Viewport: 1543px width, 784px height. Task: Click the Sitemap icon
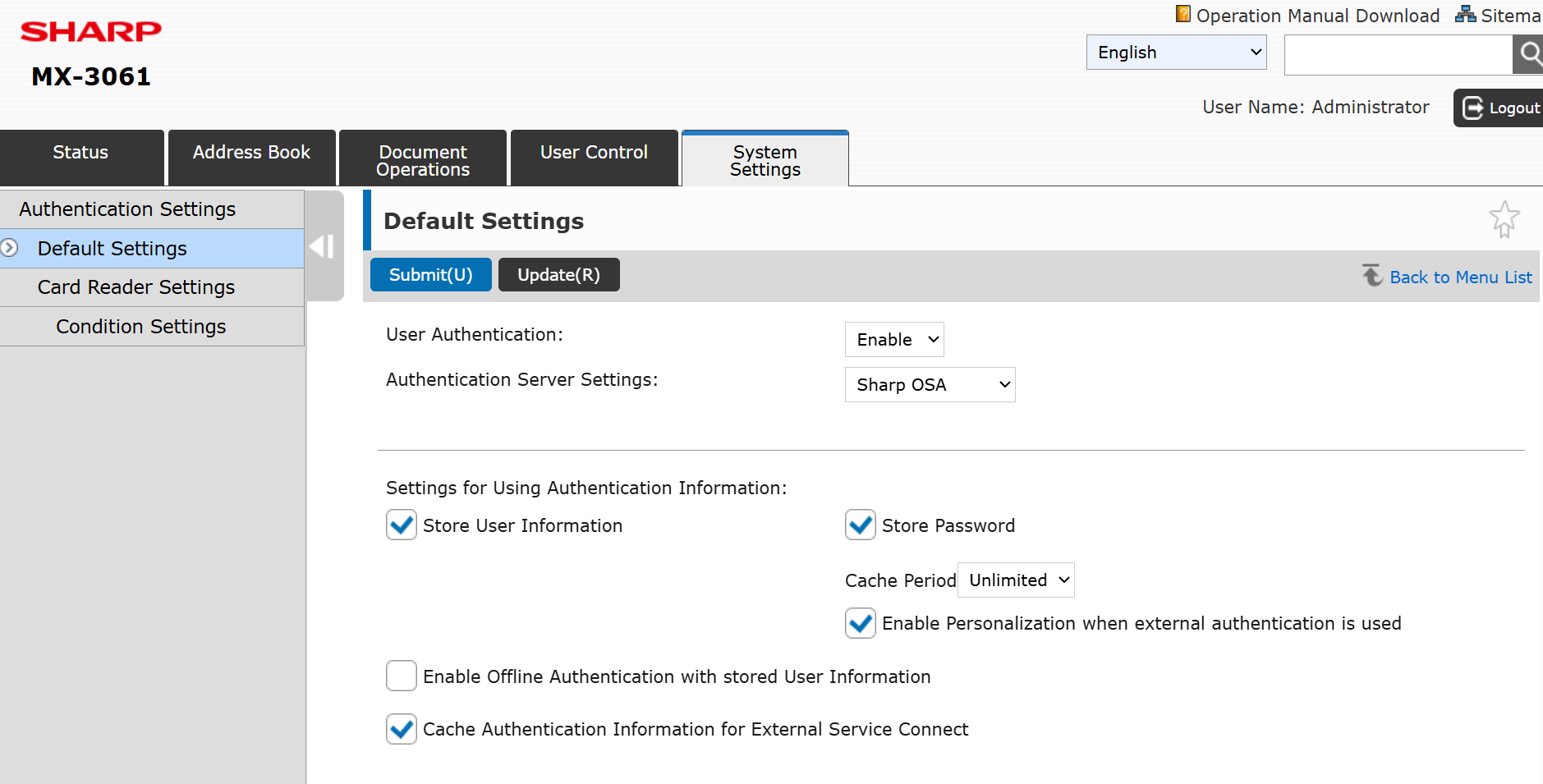(1465, 15)
